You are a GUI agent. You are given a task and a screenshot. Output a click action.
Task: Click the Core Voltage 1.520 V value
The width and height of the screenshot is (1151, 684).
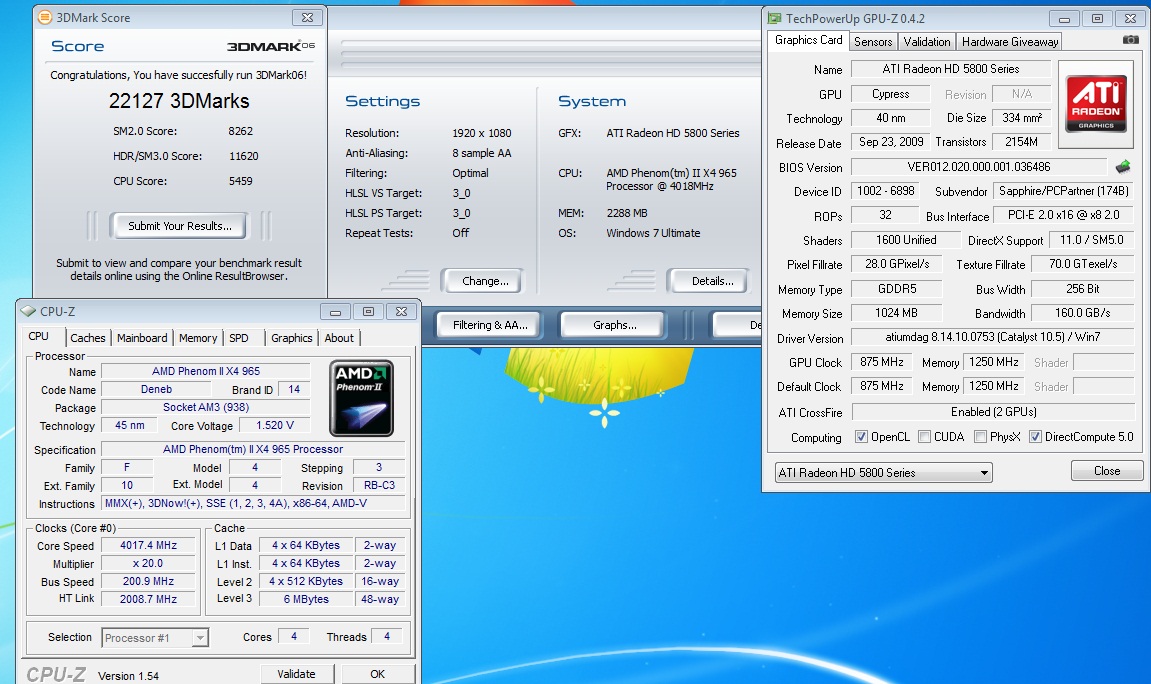click(x=275, y=426)
